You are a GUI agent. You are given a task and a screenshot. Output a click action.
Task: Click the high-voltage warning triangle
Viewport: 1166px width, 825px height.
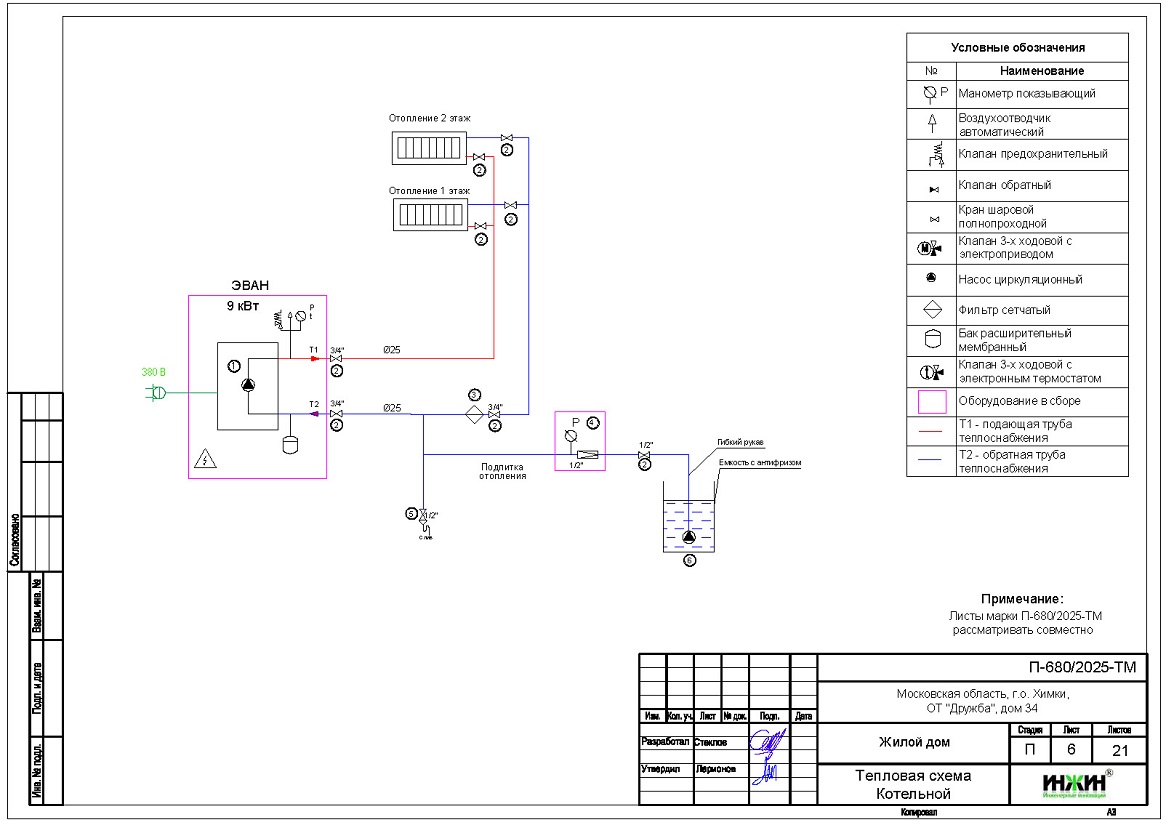tap(204, 459)
